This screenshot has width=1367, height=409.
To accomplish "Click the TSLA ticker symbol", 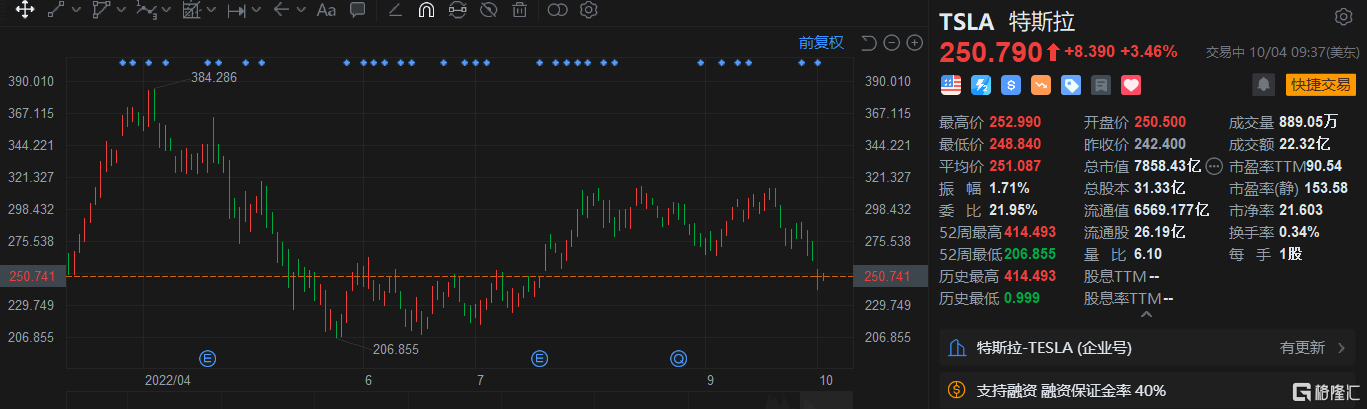I will 968,21.
